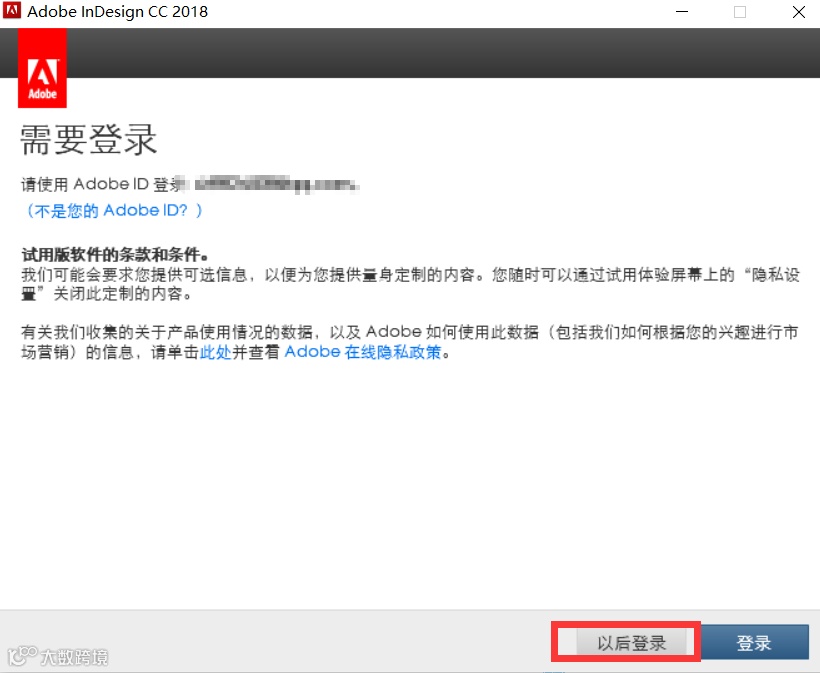Click the Adobe InDesign CC 2018 title text

[x=118, y=12]
